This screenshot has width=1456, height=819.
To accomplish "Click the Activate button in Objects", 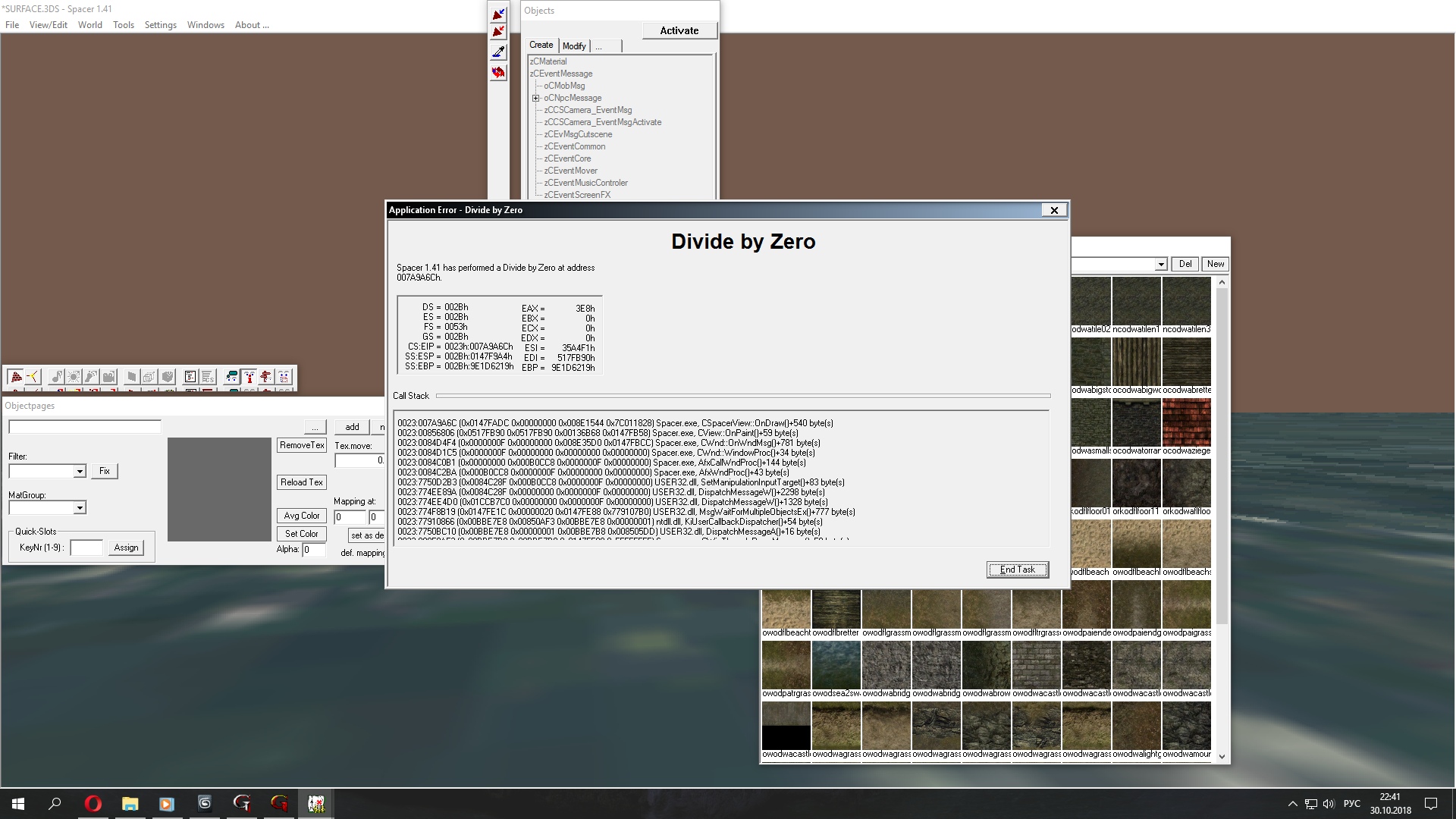I will point(679,30).
